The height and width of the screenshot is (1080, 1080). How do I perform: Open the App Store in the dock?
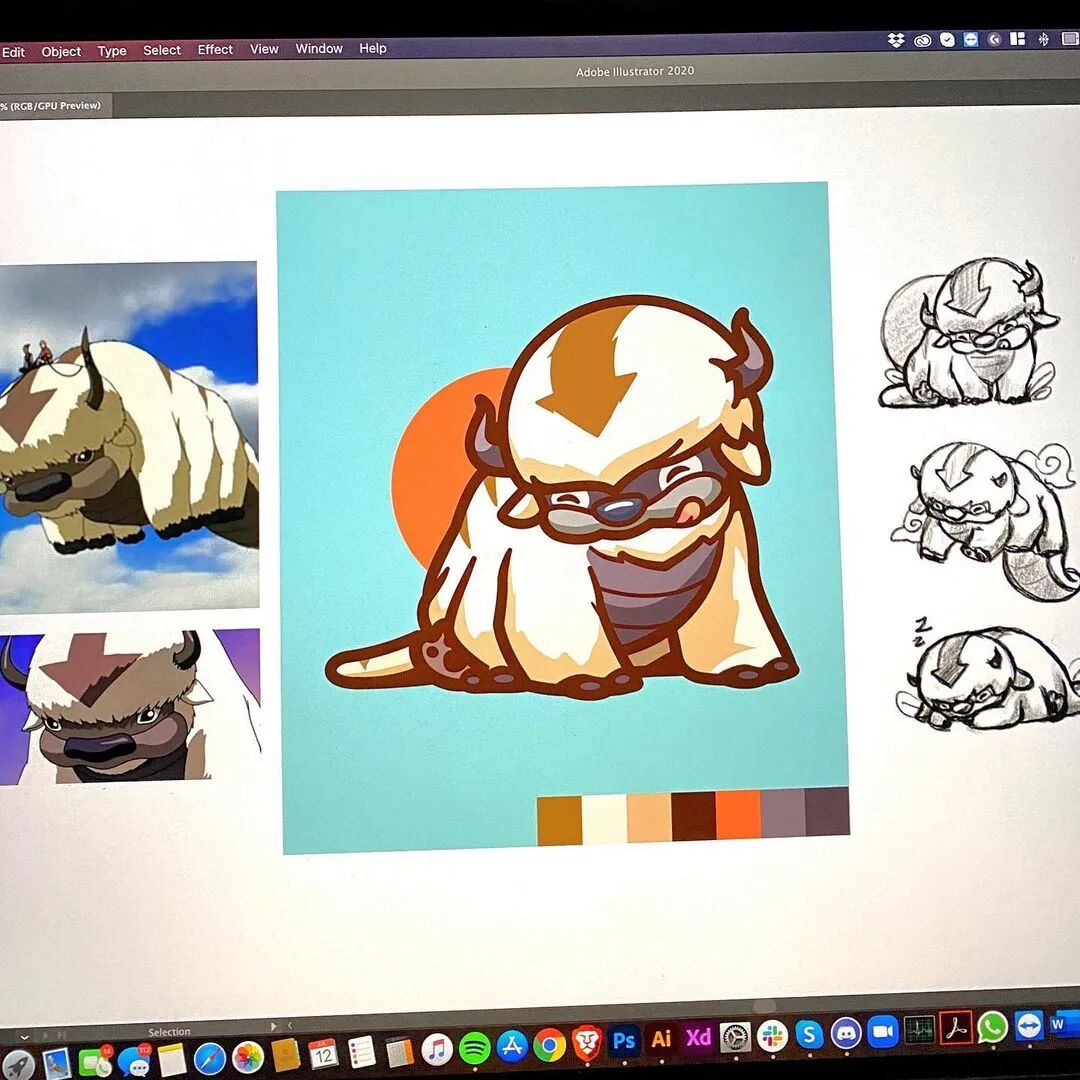(x=512, y=1045)
